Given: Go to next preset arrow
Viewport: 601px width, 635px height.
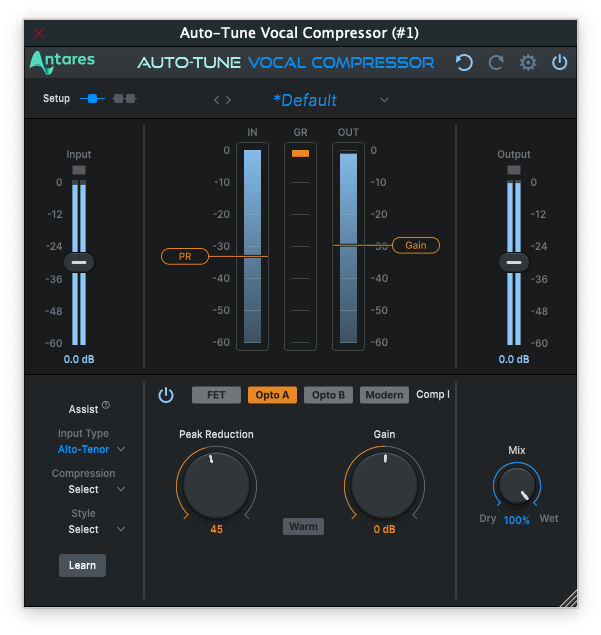Looking at the screenshot, I should click(228, 100).
